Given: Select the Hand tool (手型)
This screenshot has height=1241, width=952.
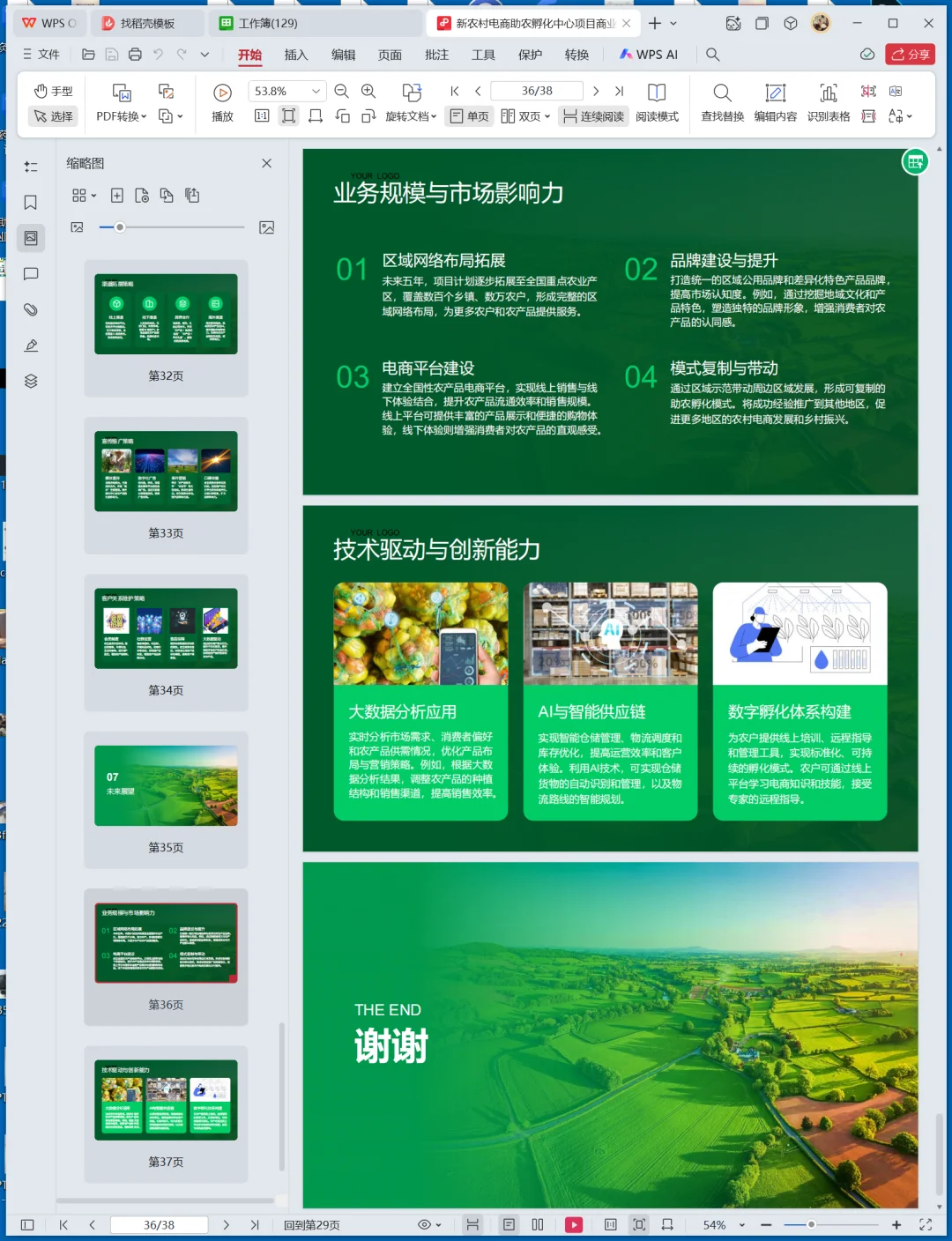Looking at the screenshot, I should pos(53,91).
